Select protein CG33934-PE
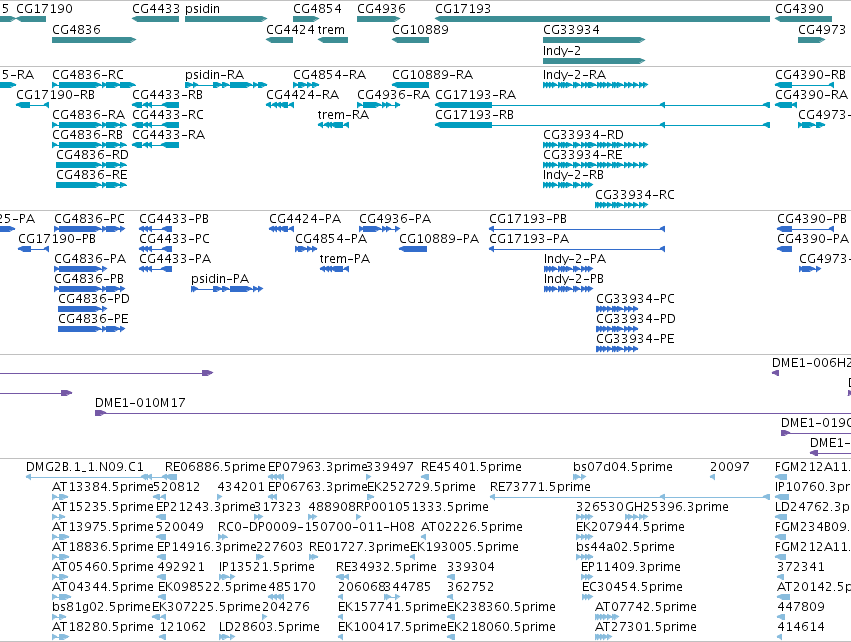 point(635,339)
